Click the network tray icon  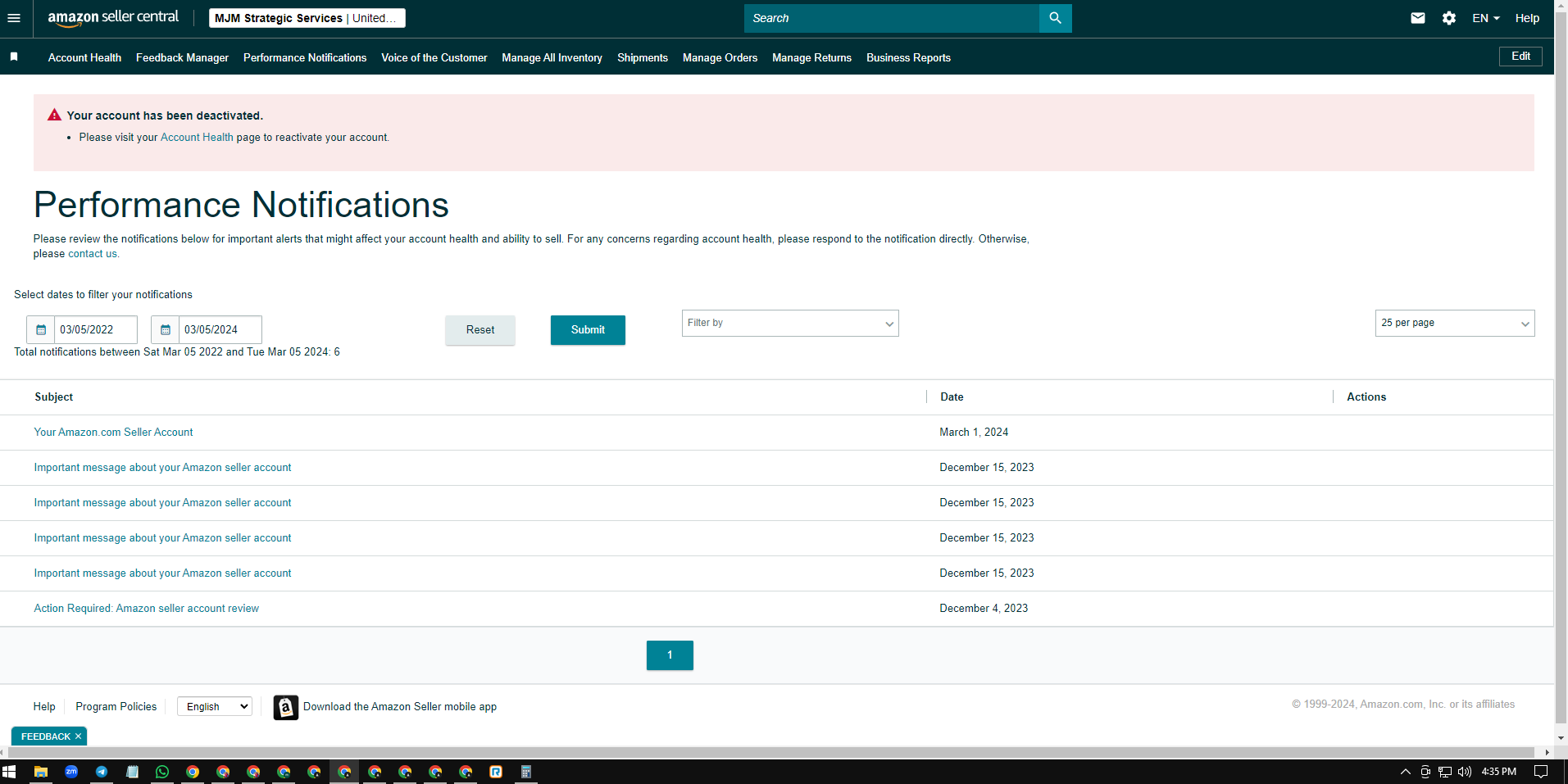(1445, 772)
